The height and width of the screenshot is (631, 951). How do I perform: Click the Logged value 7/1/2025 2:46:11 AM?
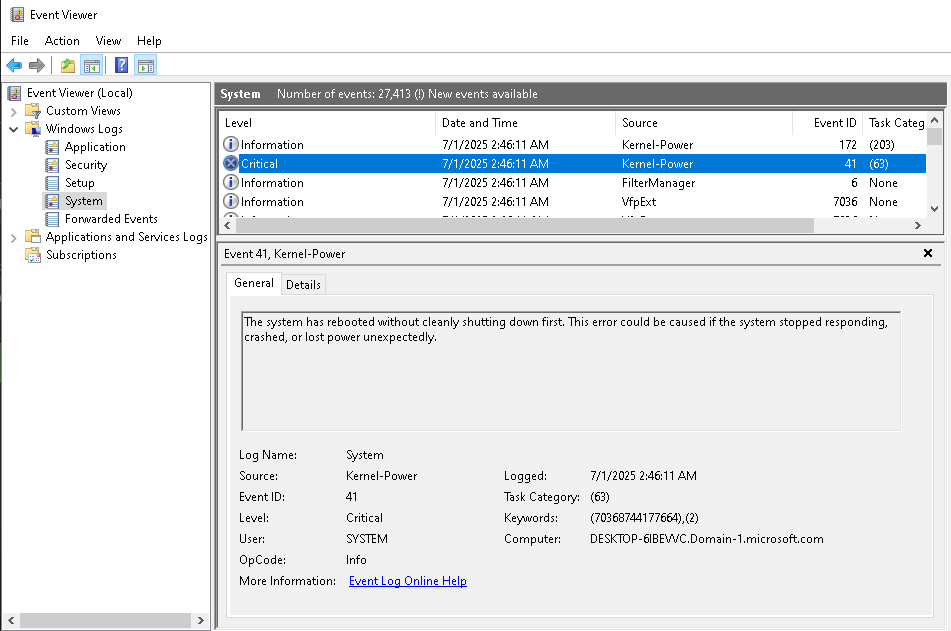pos(643,476)
